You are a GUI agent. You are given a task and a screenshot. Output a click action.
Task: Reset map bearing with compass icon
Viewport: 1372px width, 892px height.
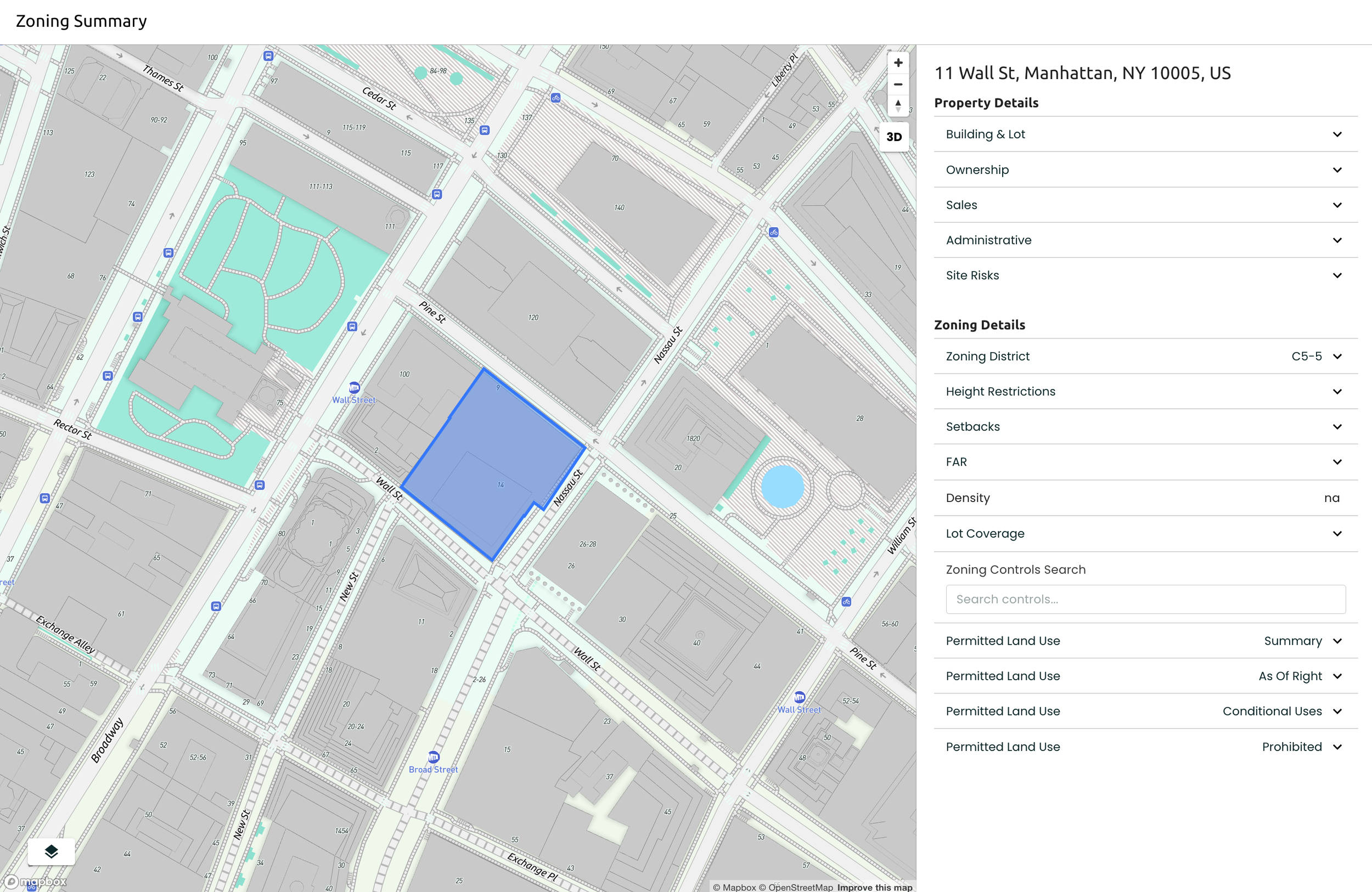[898, 106]
